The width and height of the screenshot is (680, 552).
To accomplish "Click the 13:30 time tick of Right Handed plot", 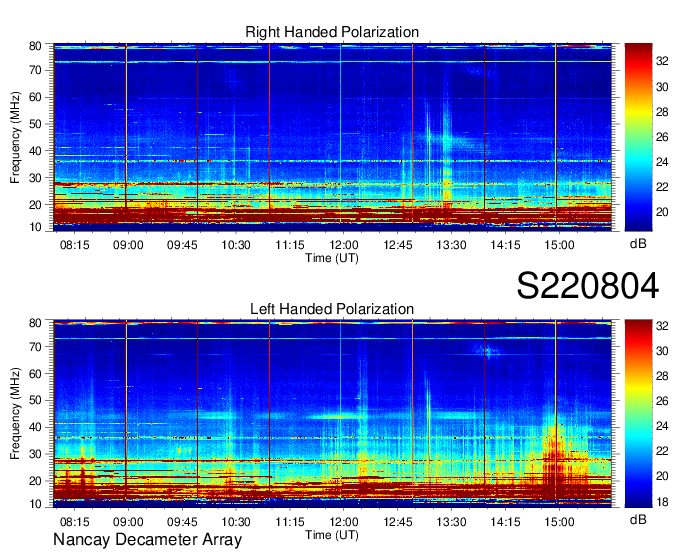I will (451, 245).
